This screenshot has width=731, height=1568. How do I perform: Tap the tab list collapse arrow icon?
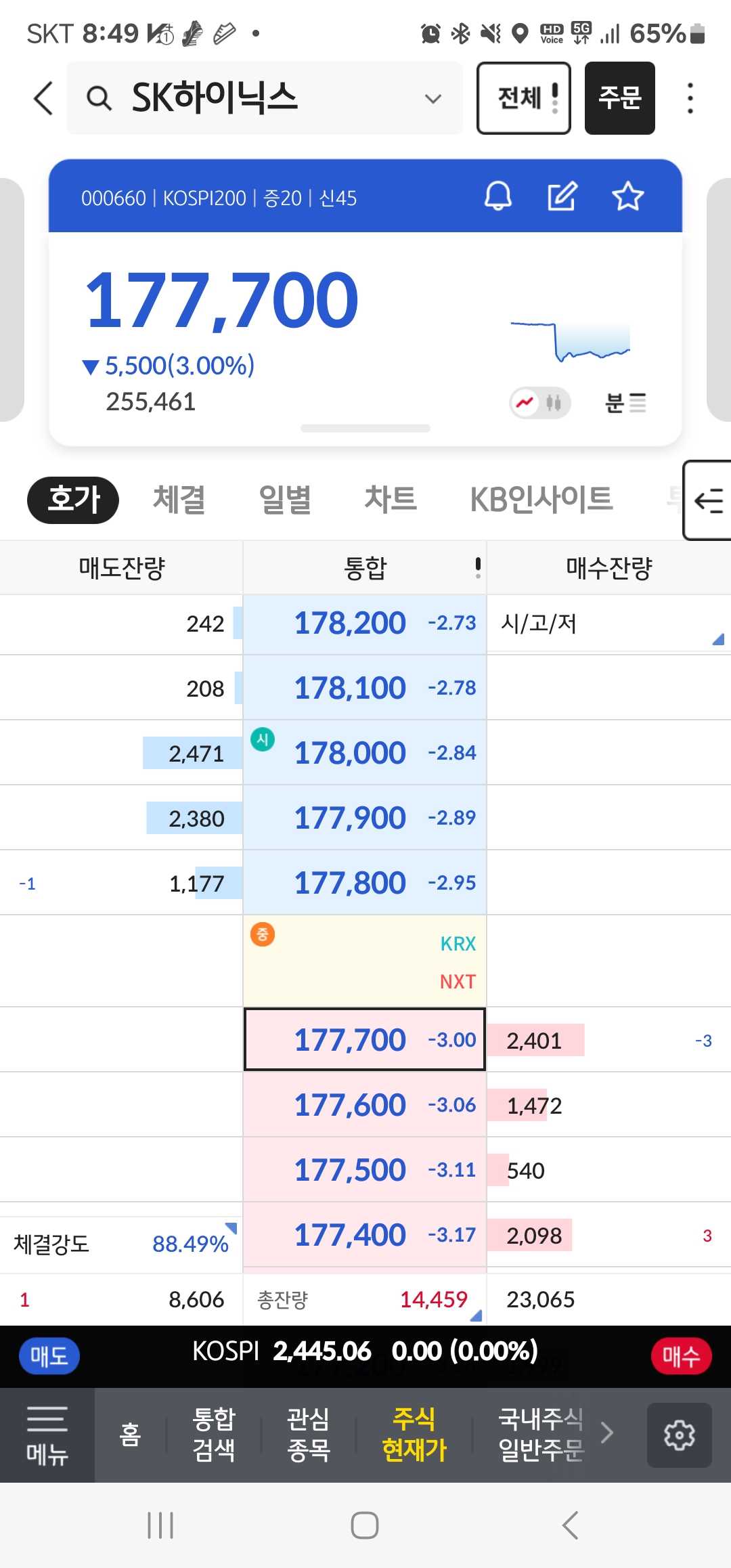coord(708,500)
